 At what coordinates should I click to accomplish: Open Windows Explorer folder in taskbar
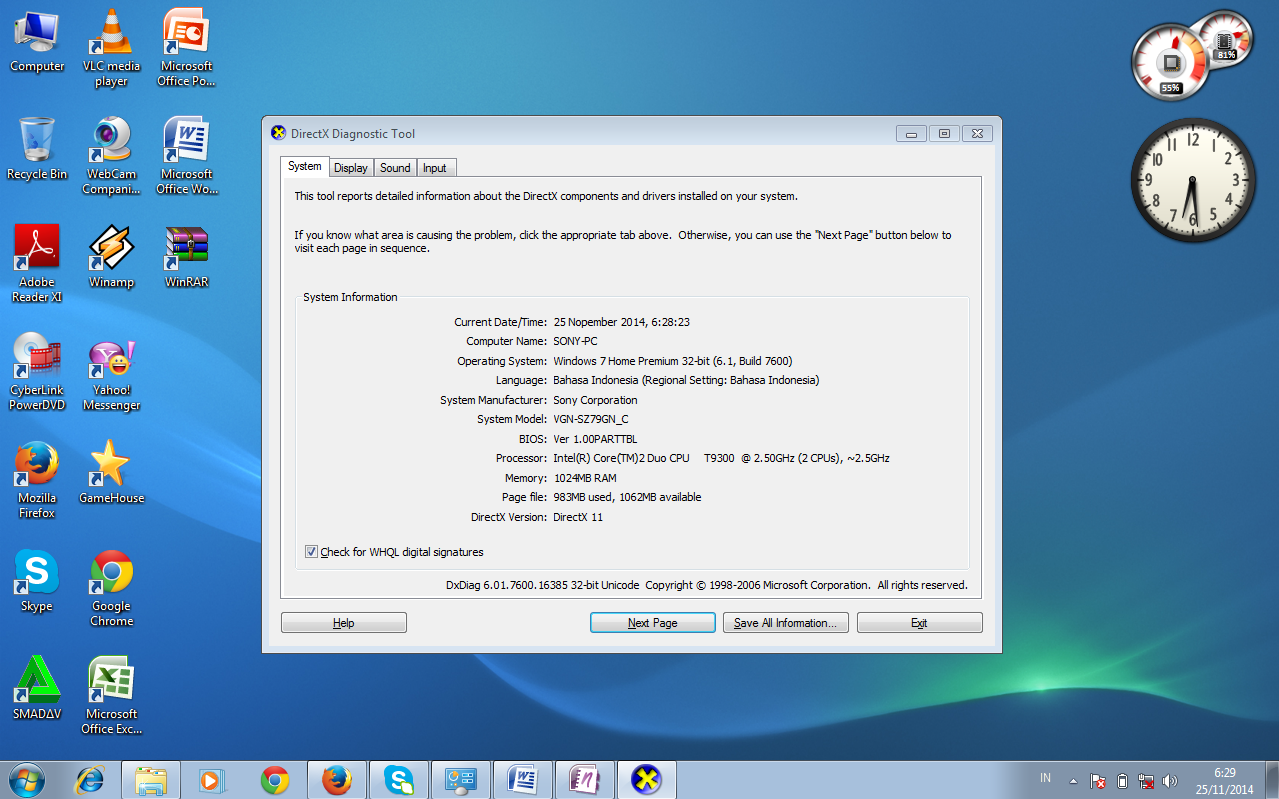tap(151, 779)
